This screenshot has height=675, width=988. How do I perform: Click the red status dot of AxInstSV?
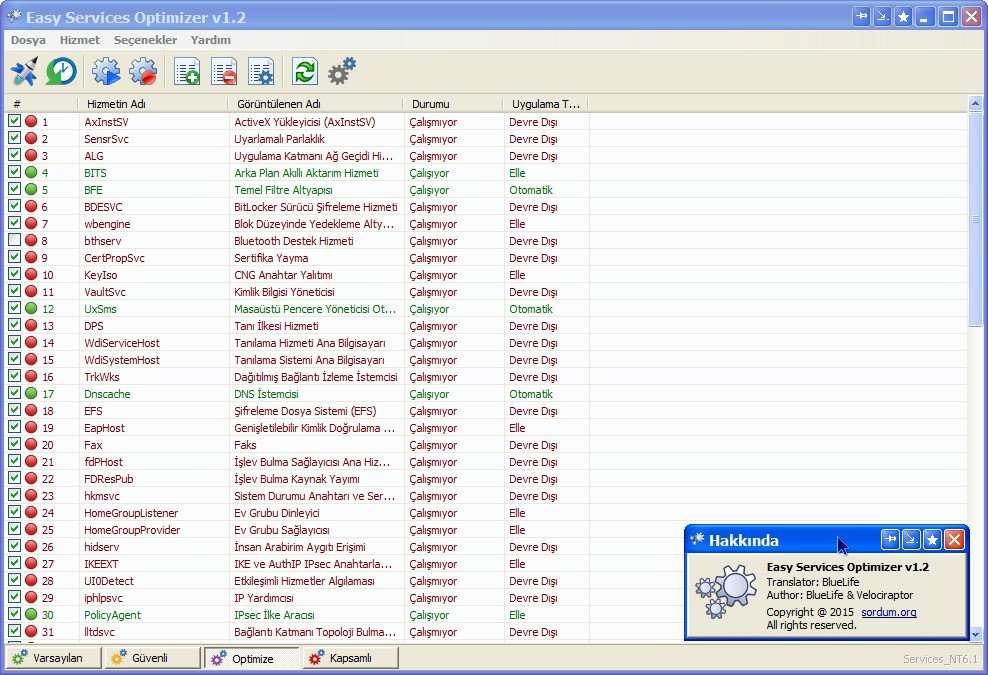click(31, 121)
